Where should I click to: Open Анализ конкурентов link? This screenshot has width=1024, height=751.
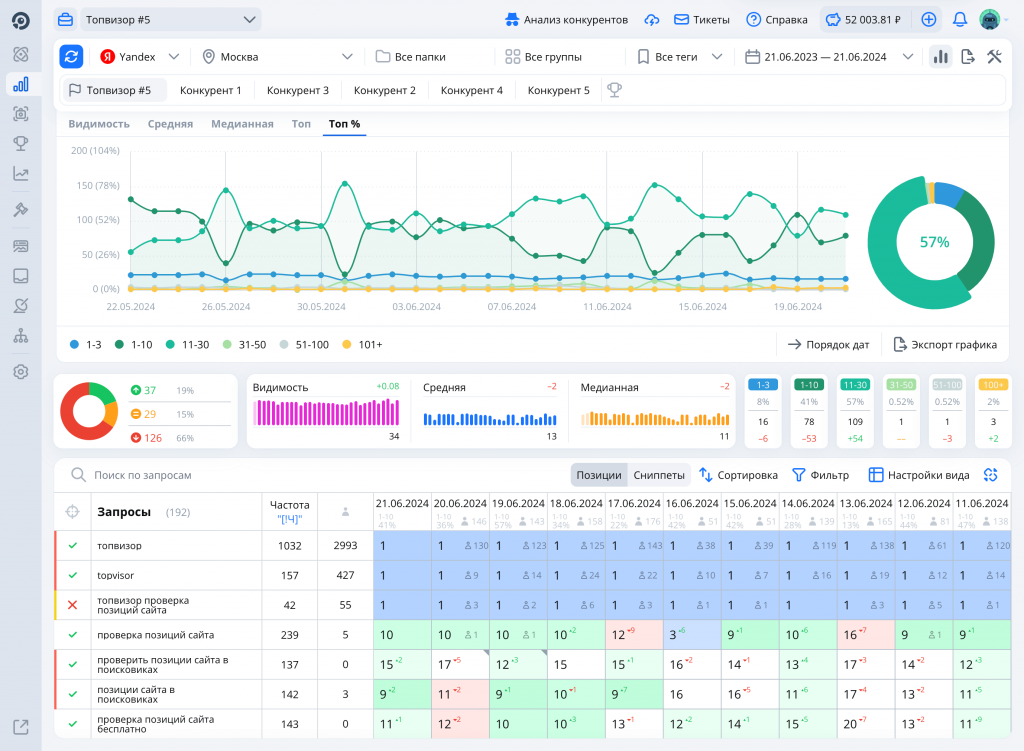coord(566,20)
